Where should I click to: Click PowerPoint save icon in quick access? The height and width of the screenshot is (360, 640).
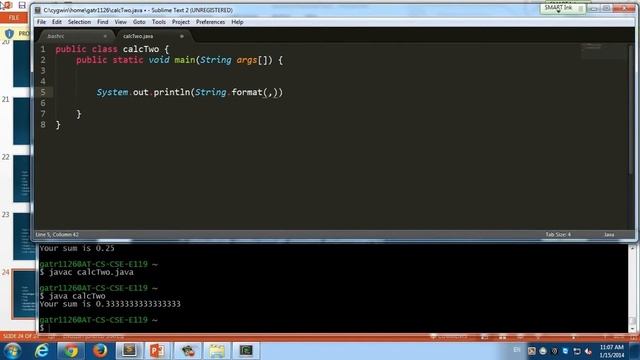point(22,5)
